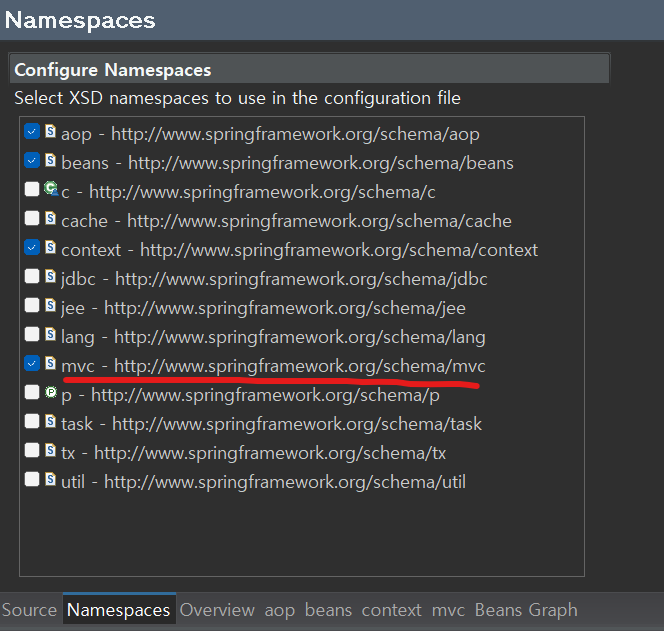Enable the jdbc namespace checkbox

[32, 277]
